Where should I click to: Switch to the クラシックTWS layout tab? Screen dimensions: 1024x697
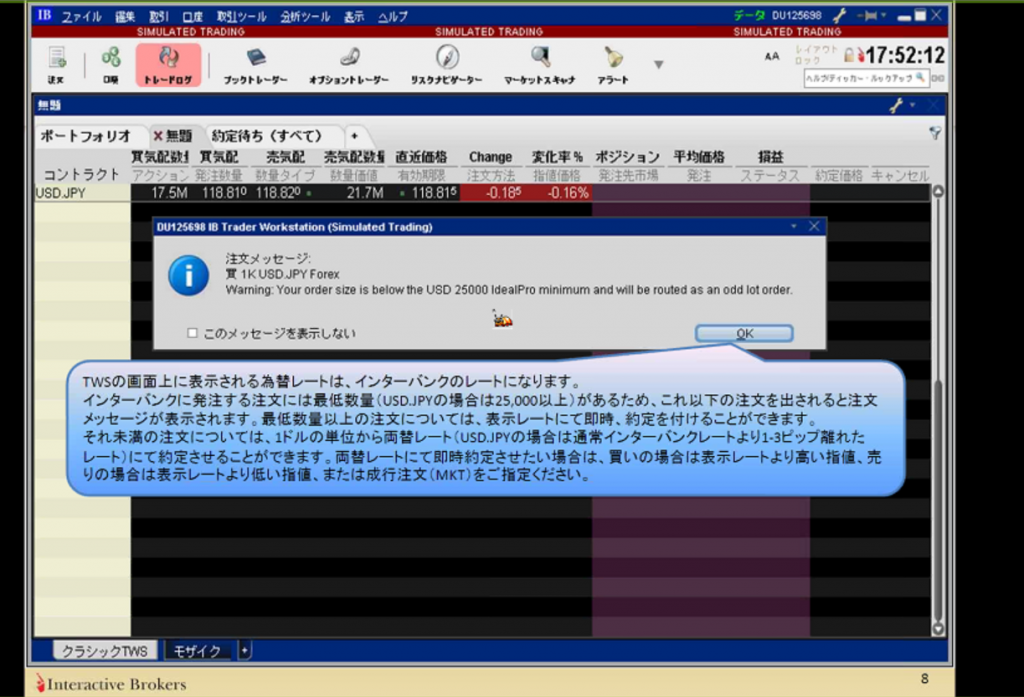coord(104,651)
